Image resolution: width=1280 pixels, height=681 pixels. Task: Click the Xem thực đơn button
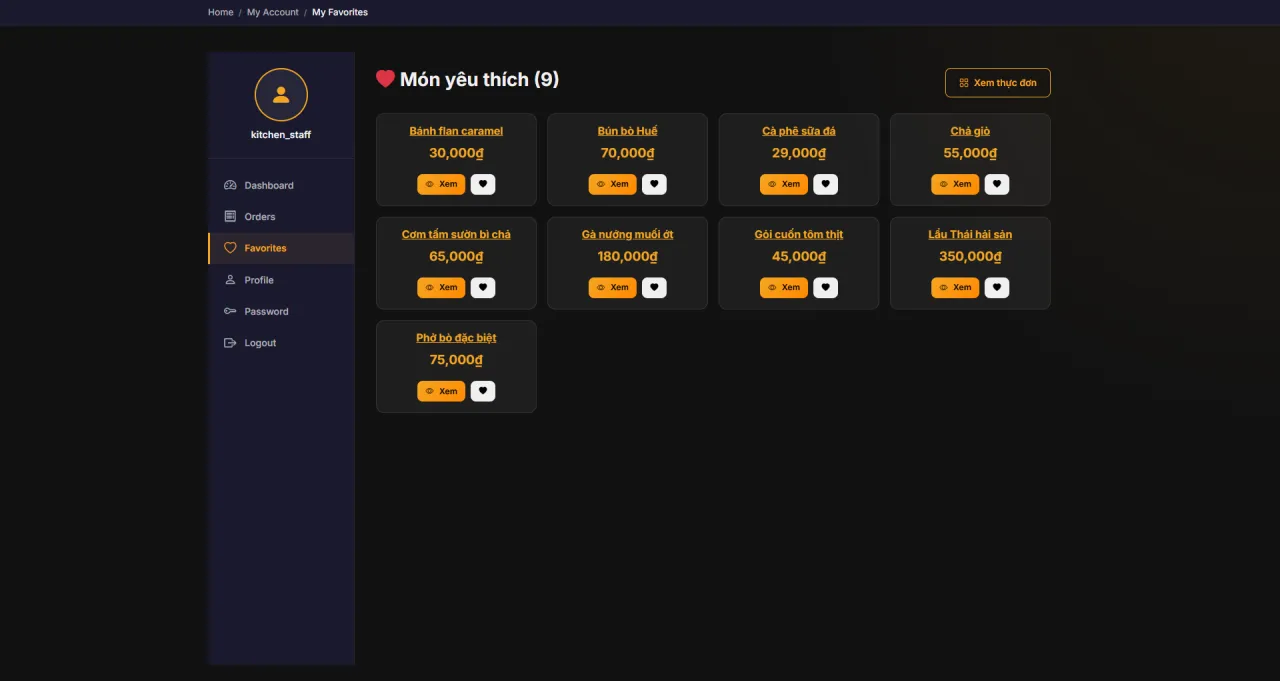click(997, 83)
